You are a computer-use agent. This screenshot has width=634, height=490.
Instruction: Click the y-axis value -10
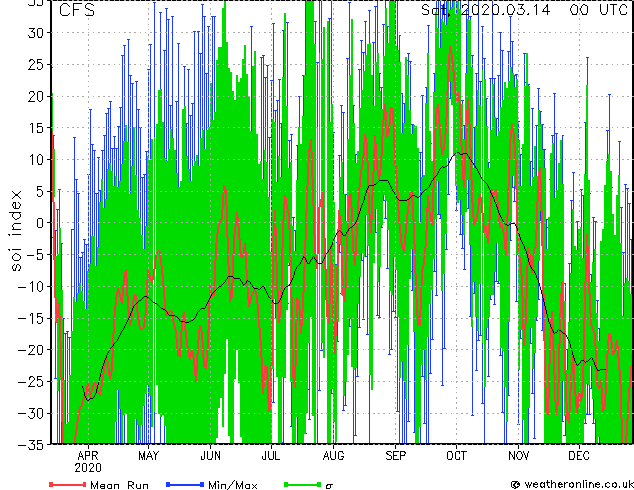pos(31,286)
